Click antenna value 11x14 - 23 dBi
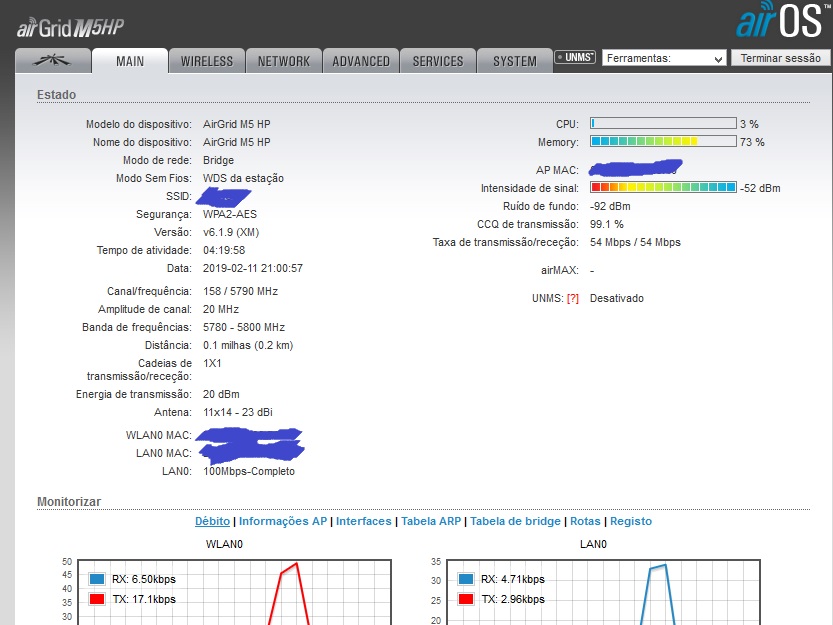The width and height of the screenshot is (833, 625). point(237,412)
